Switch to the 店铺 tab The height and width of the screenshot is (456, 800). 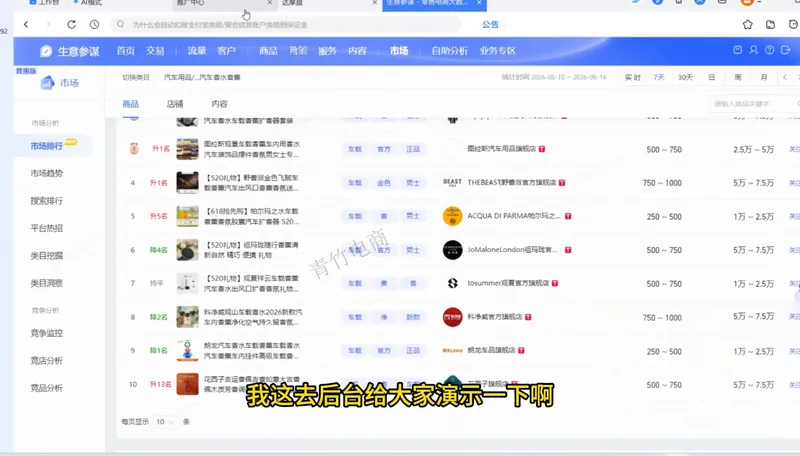tap(175, 104)
